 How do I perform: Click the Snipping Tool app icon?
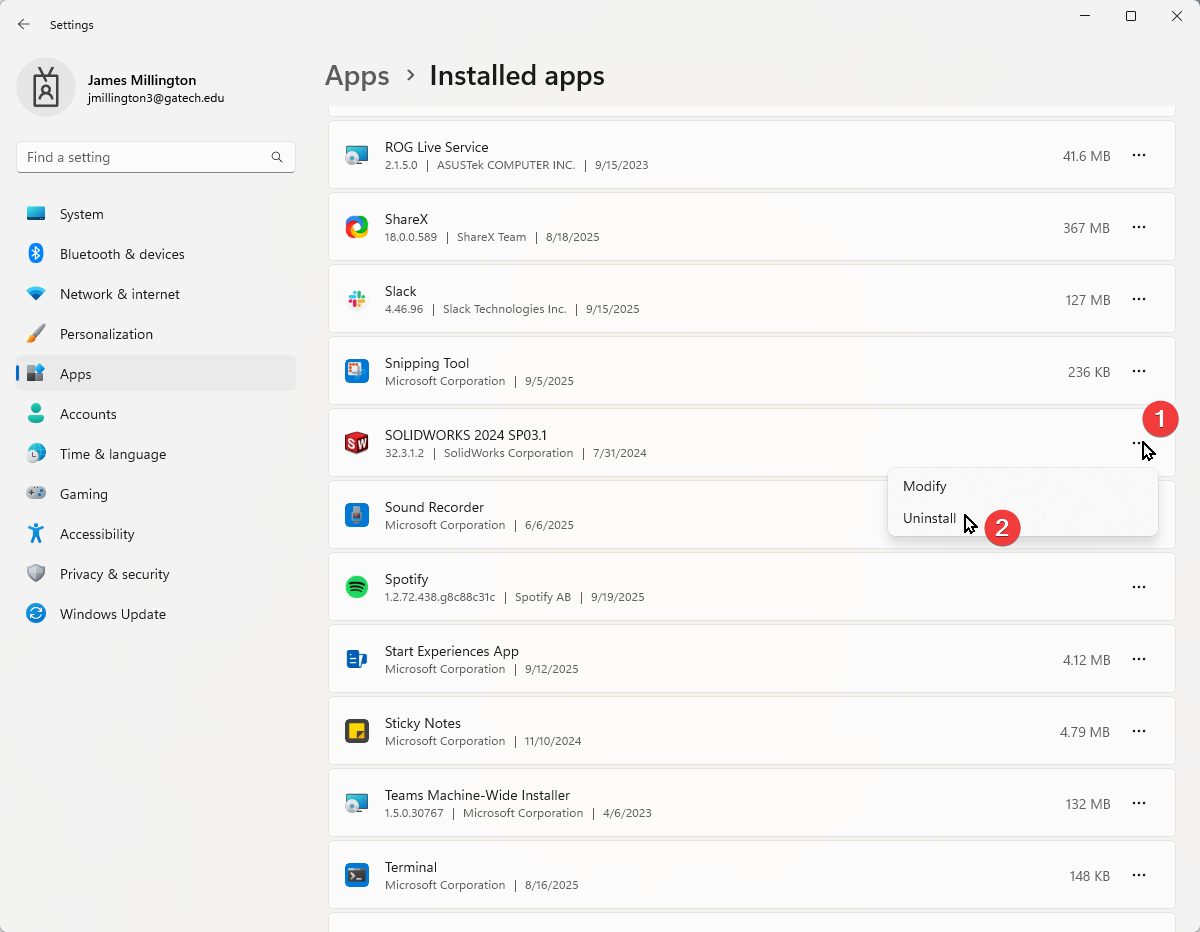[x=357, y=371]
